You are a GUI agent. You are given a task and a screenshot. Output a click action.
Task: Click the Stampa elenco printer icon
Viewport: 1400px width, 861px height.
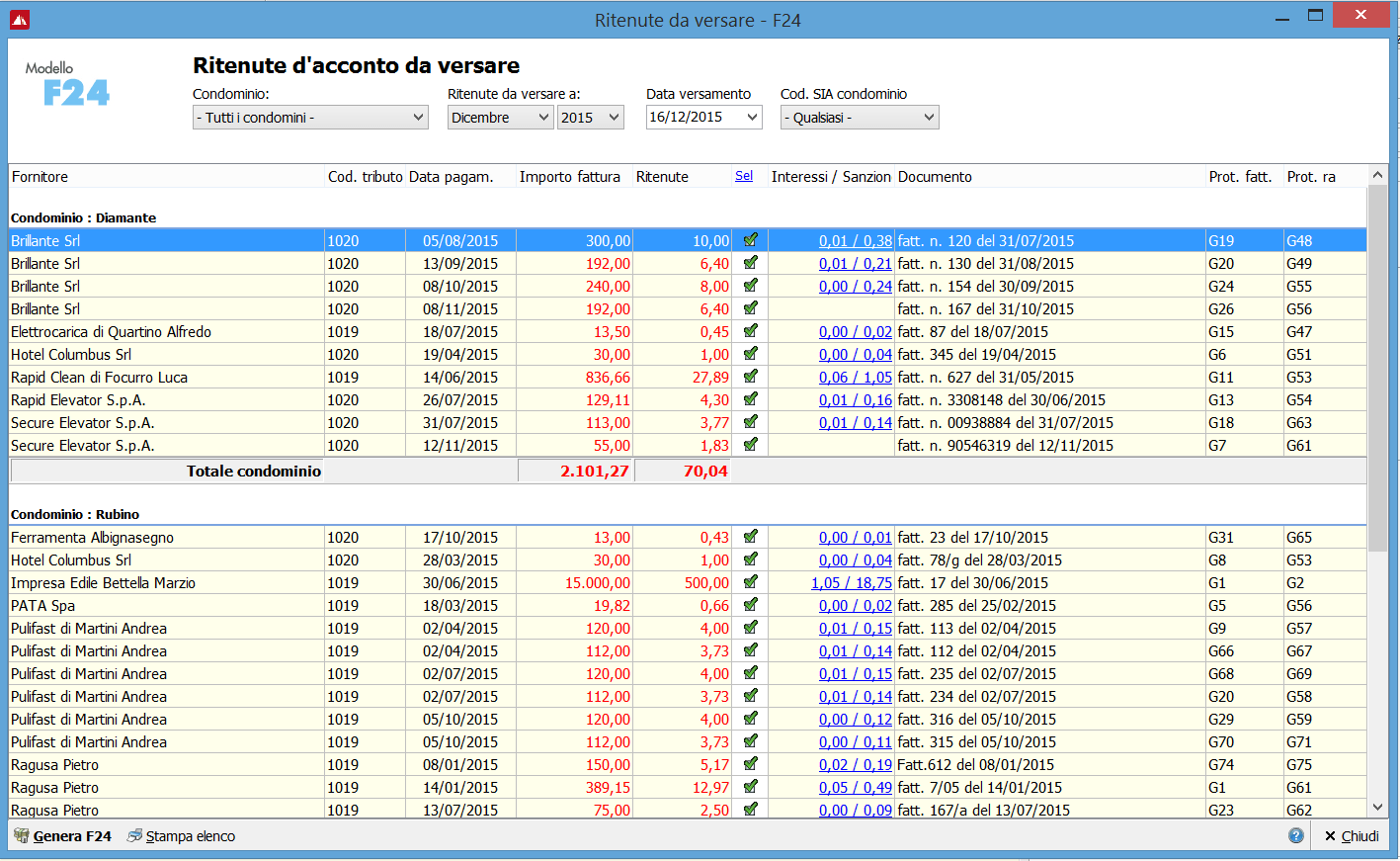click(x=134, y=835)
